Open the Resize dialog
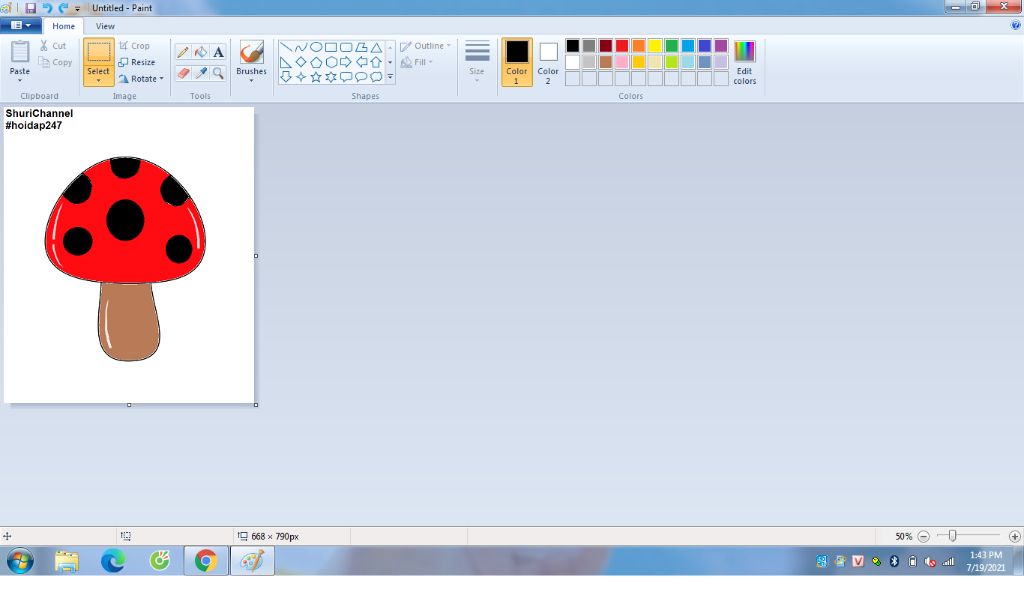This screenshot has height=592, width=1024. [137, 62]
